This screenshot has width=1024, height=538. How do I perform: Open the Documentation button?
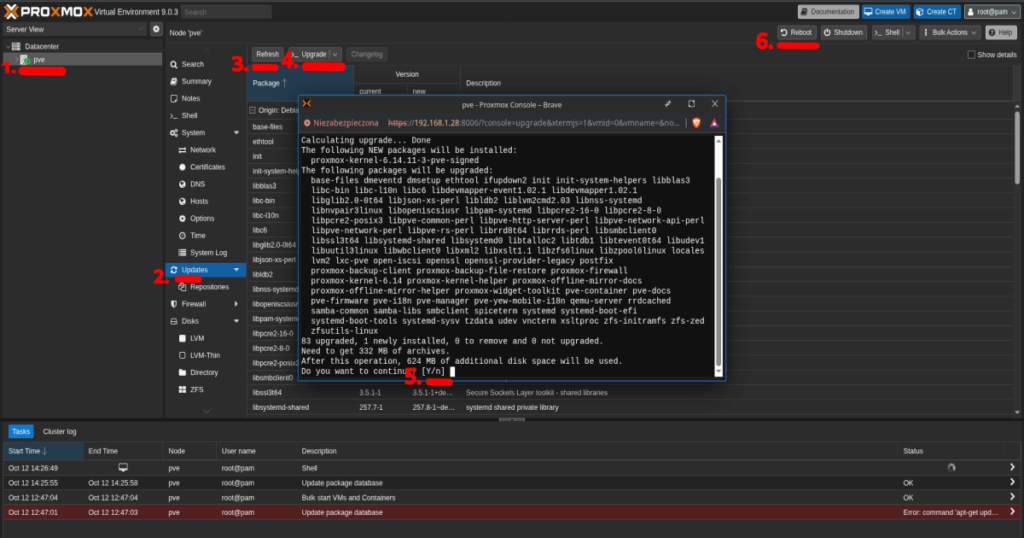[x=827, y=12]
